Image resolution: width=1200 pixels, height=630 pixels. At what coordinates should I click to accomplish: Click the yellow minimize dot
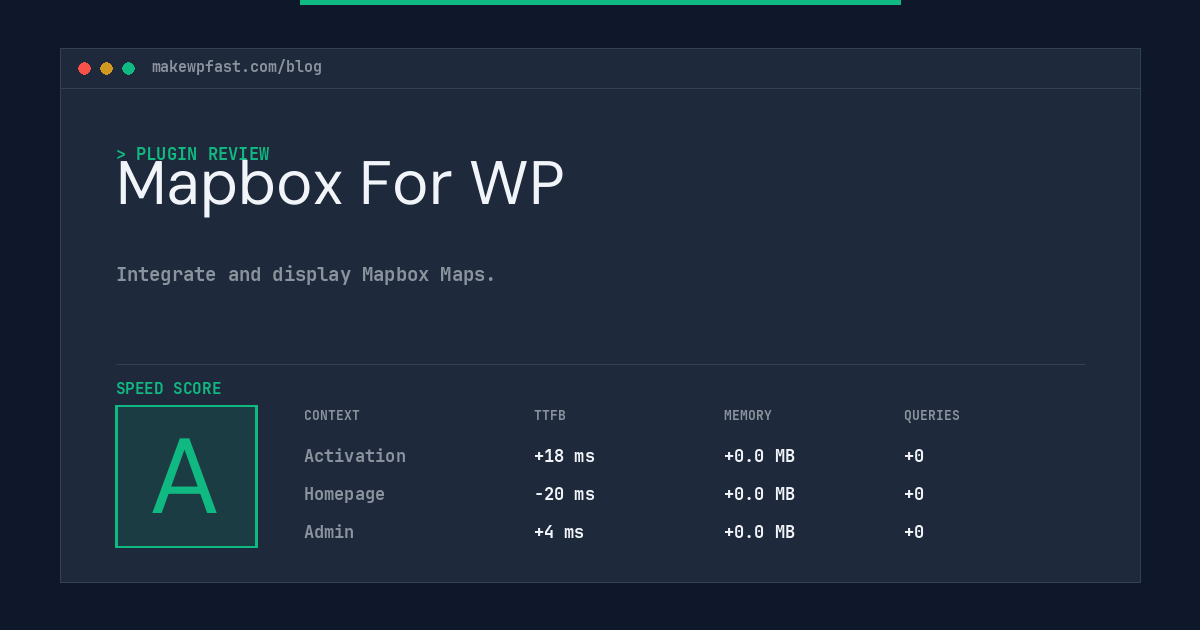click(x=106, y=68)
